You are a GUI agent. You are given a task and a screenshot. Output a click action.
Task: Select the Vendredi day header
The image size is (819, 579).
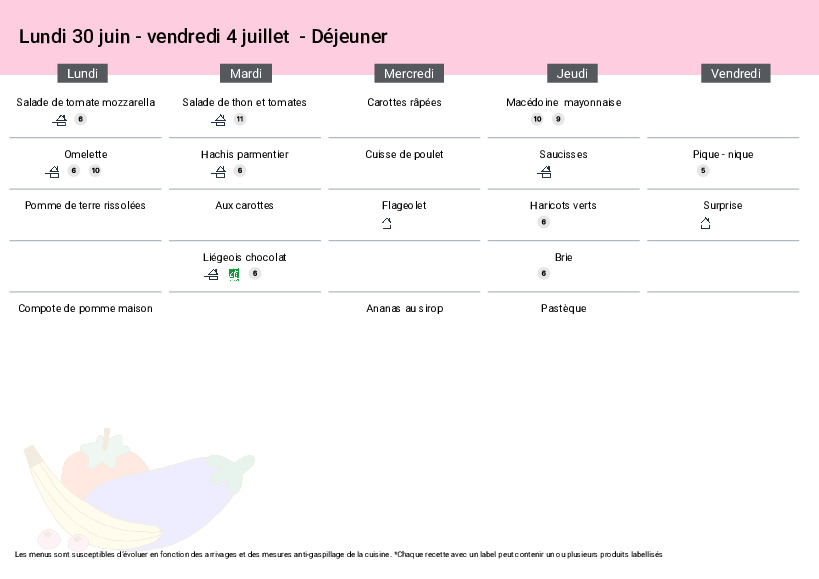tap(736, 74)
